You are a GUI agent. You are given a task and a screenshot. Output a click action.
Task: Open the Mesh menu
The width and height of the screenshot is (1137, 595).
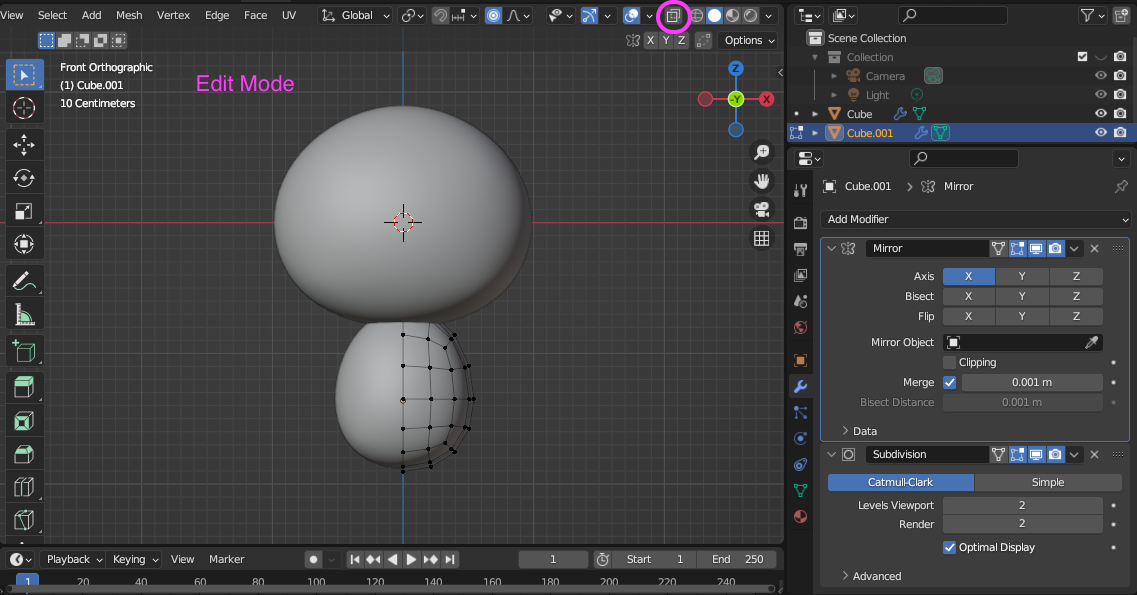coord(129,15)
